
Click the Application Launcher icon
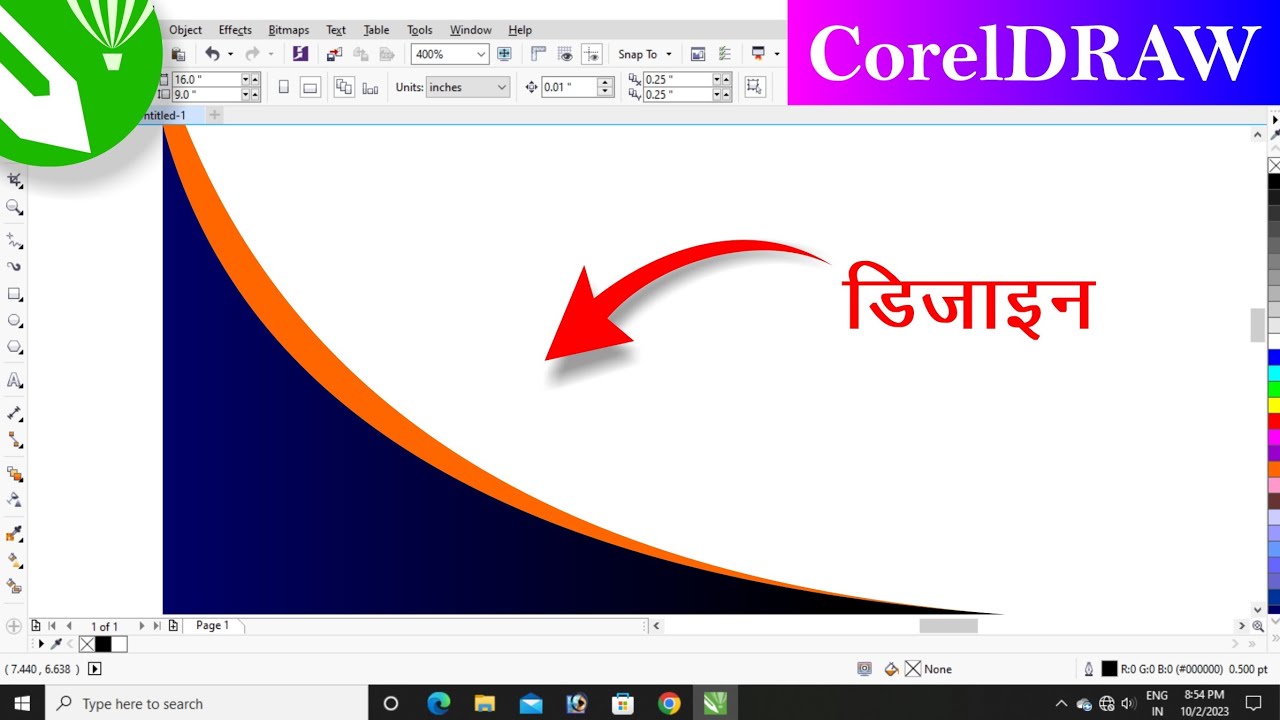759,54
